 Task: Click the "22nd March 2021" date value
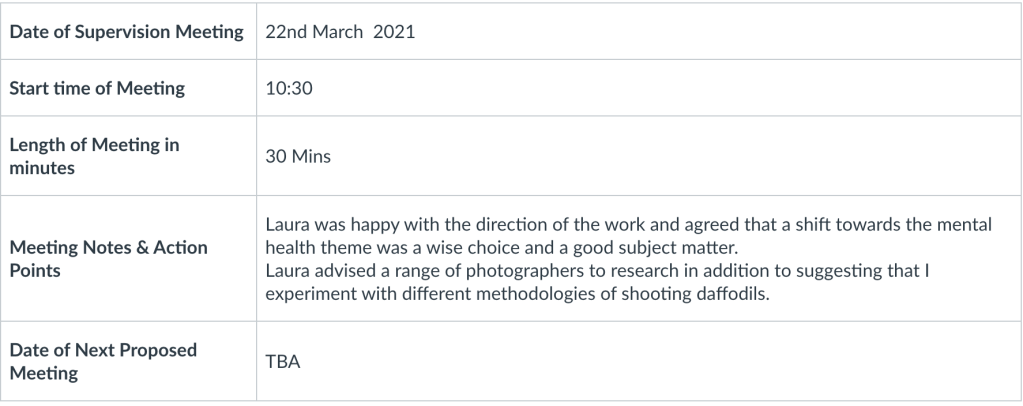coord(340,32)
